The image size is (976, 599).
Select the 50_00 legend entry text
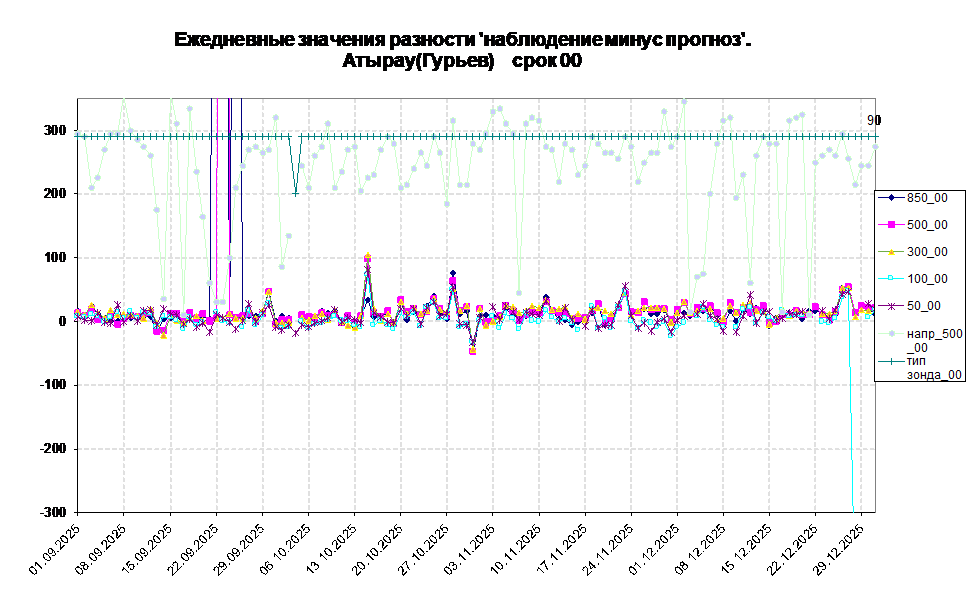pyautogui.click(x=924, y=306)
